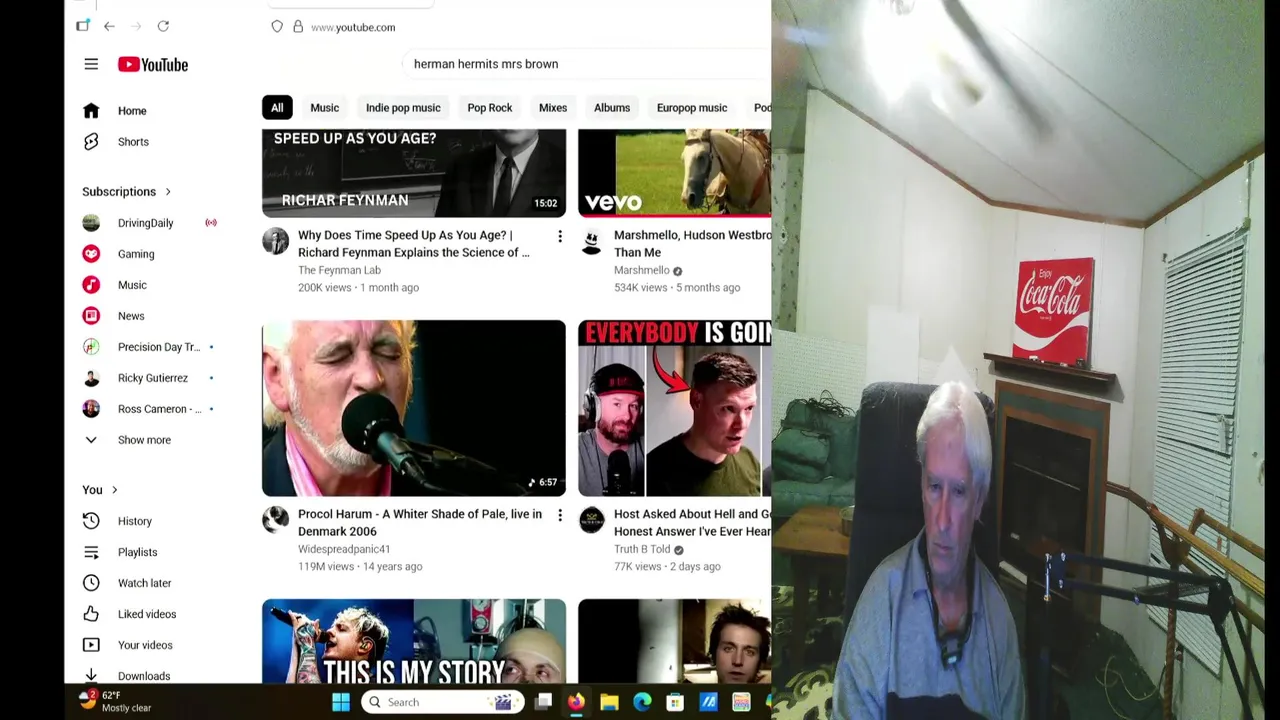Click the www.youtube.com address bar
This screenshot has height=720, width=1280.
353,27
